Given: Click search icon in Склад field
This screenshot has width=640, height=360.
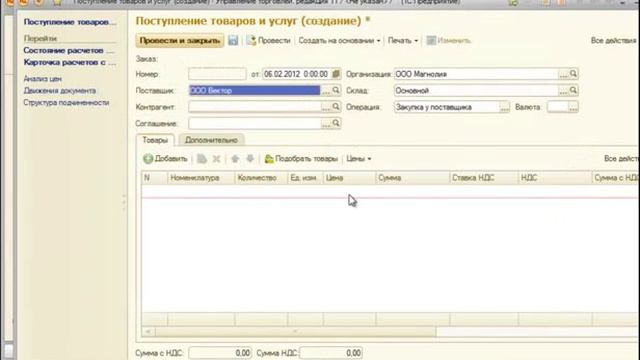Looking at the screenshot, I should (x=573, y=90).
